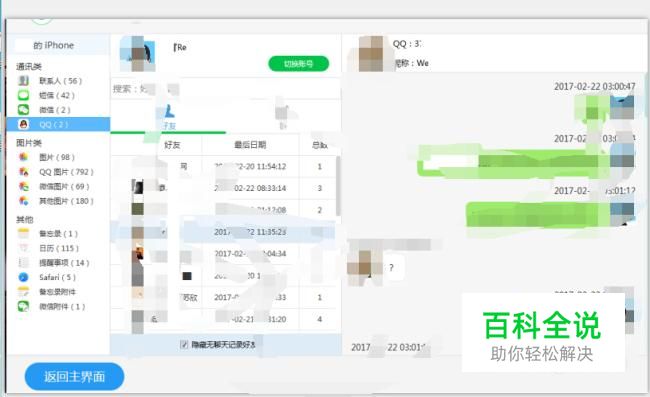Toggle the 隐藏无聊天记录好友 checkbox
This screenshot has width=650, height=397.
click(x=184, y=344)
